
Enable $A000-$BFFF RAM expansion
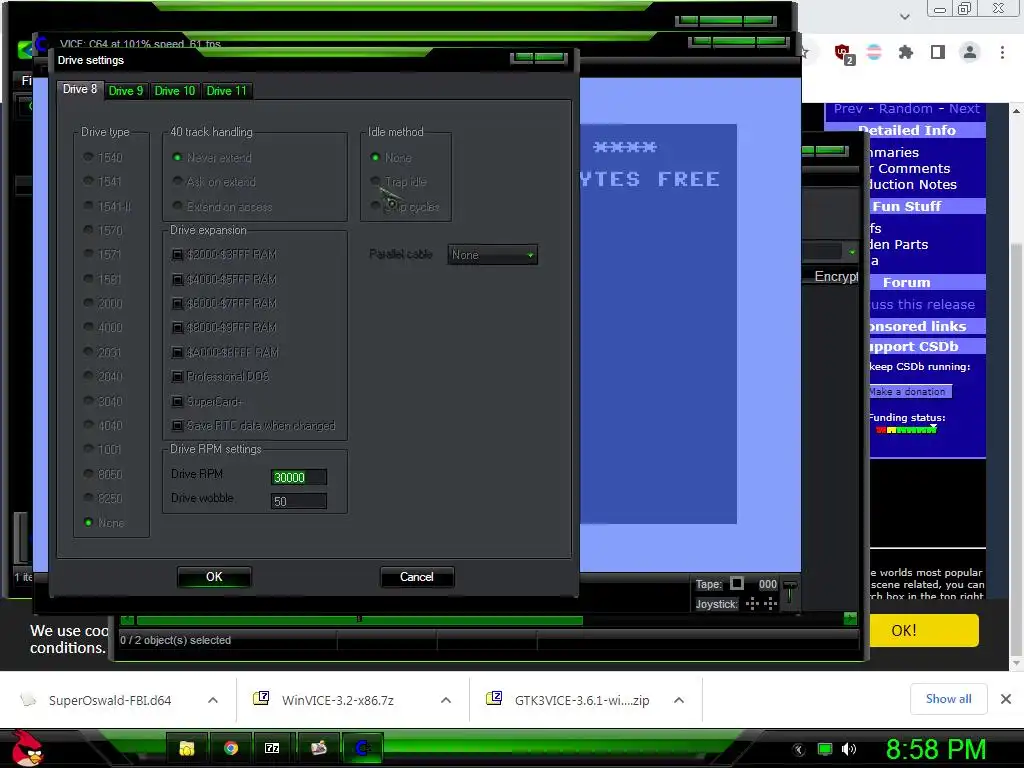tap(225, 353)
